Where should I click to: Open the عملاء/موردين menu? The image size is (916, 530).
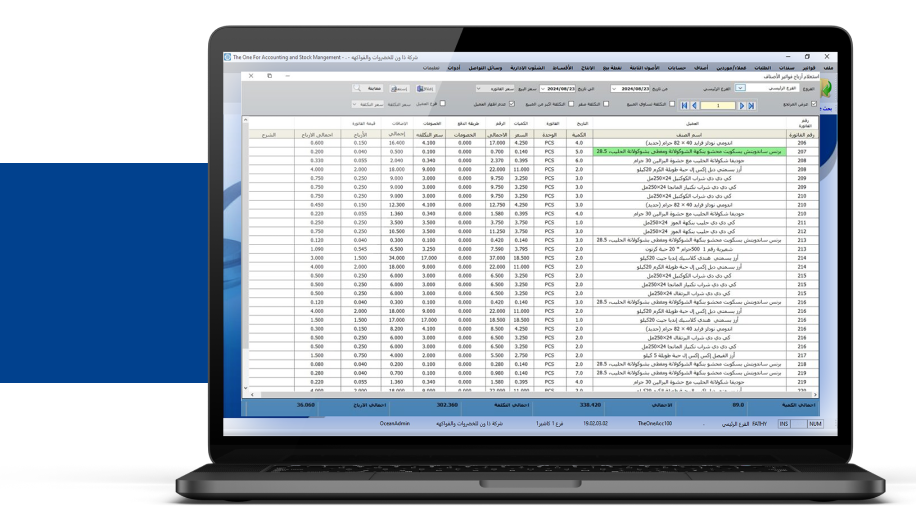pos(731,68)
